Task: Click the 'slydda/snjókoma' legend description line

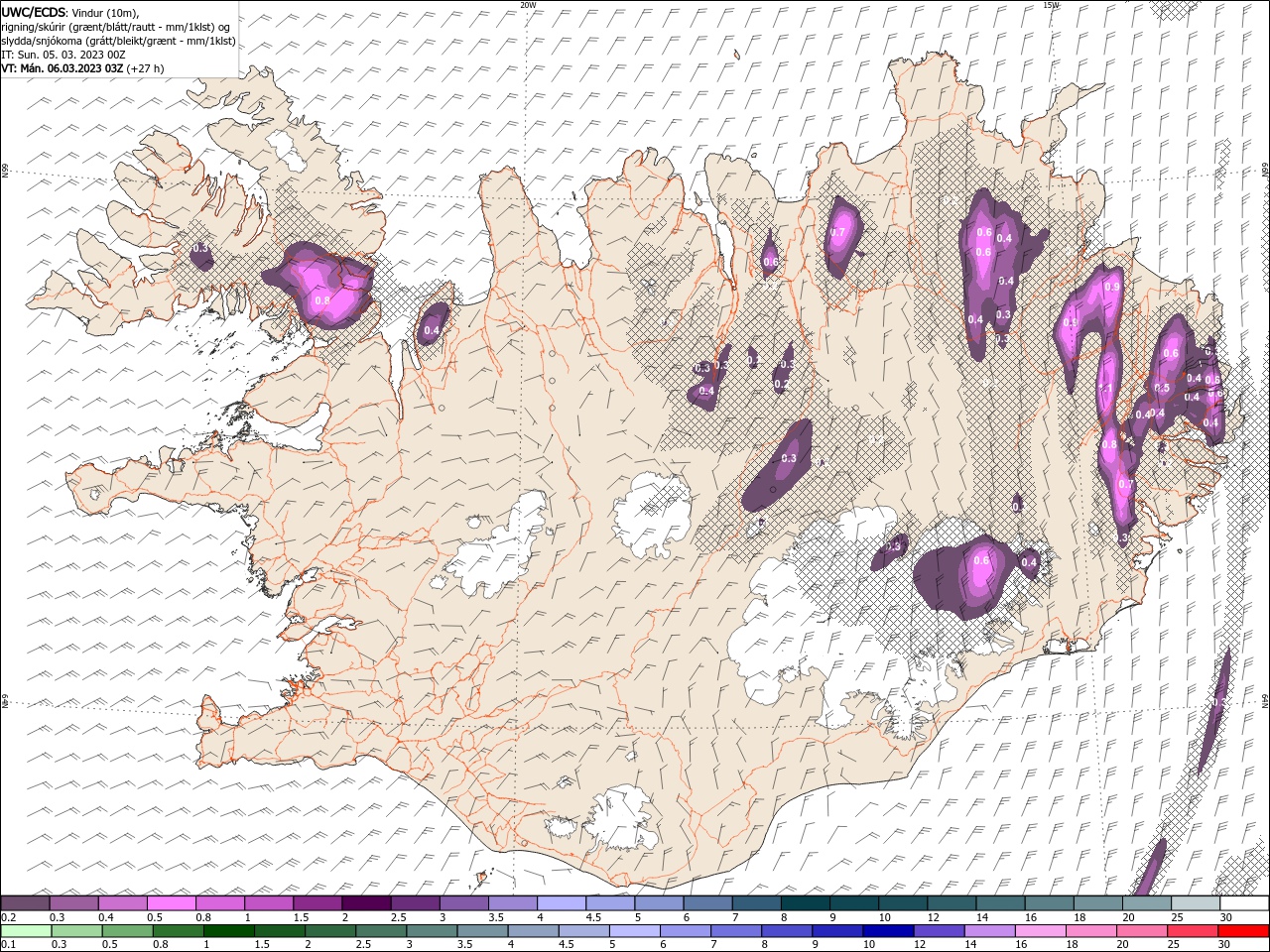Action: pyautogui.click(x=118, y=41)
